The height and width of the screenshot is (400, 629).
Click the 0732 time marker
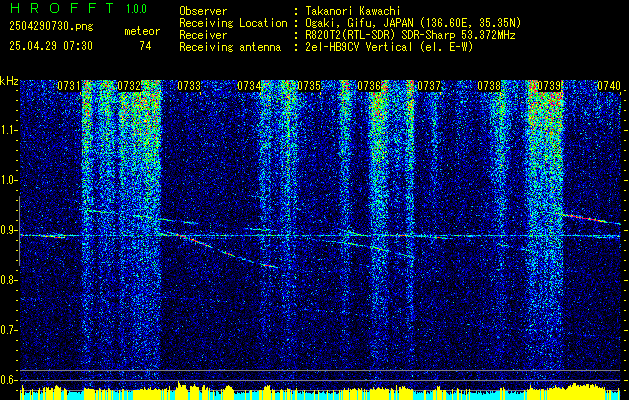129,86
